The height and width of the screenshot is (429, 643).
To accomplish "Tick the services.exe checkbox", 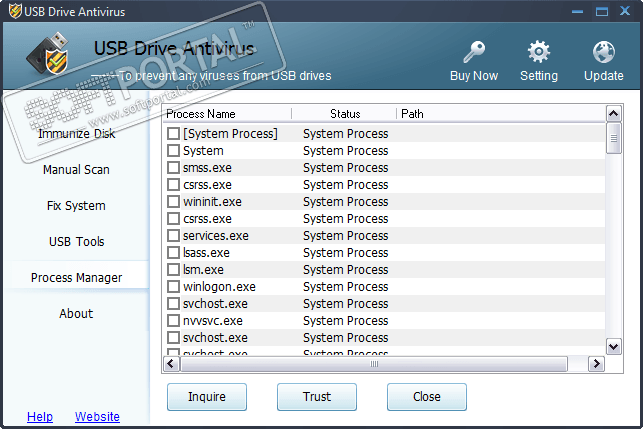I will click(173, 235).
